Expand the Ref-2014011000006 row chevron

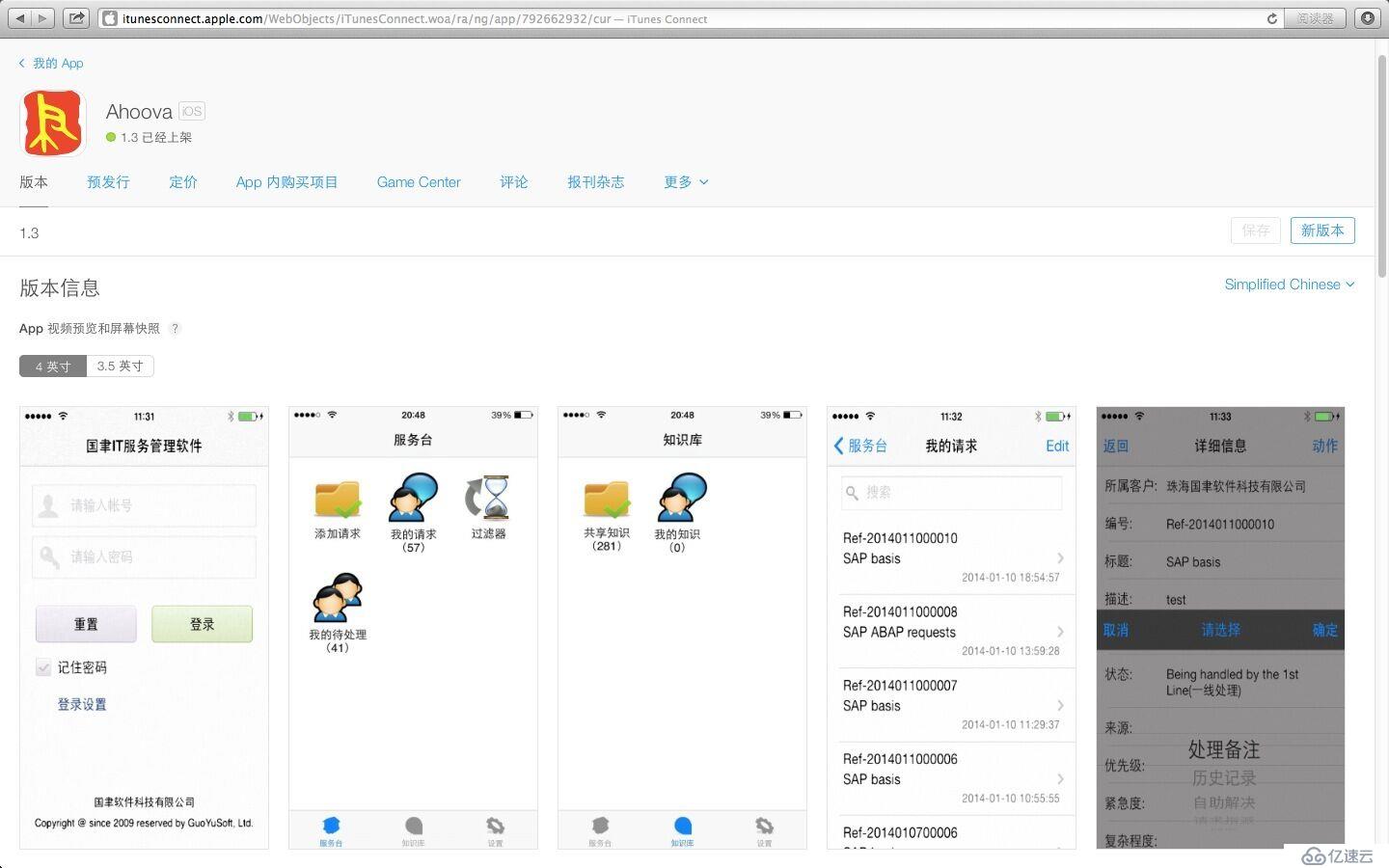pyautogui.click(x=1060, y=778)
